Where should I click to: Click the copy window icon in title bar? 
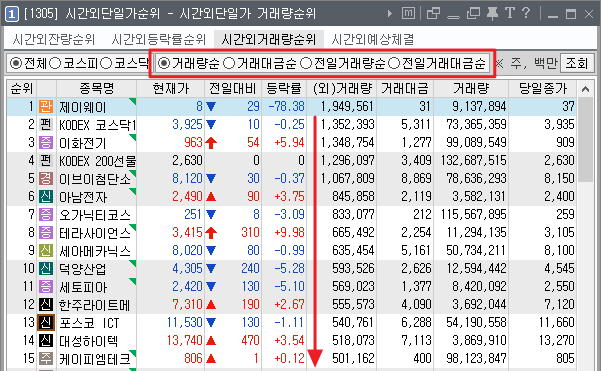click(x=473, y=13)
